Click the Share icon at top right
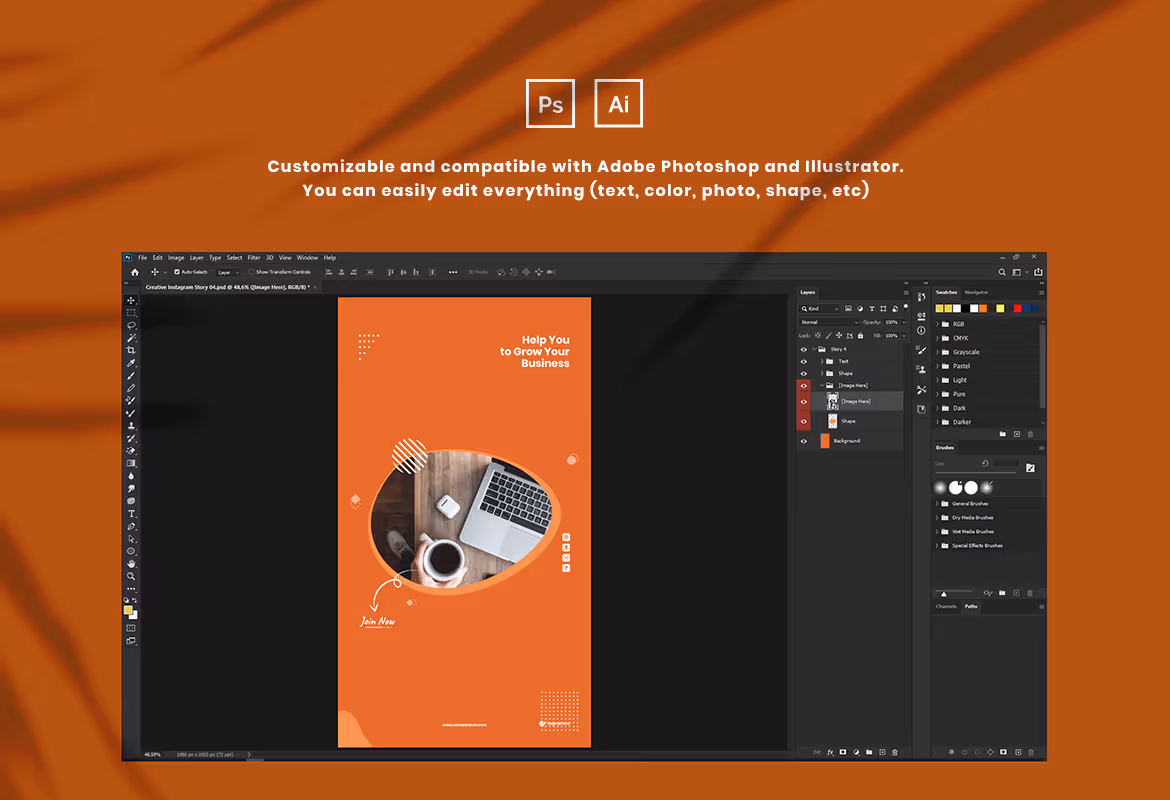1170x800 pixels. [x=1038, y=272]
